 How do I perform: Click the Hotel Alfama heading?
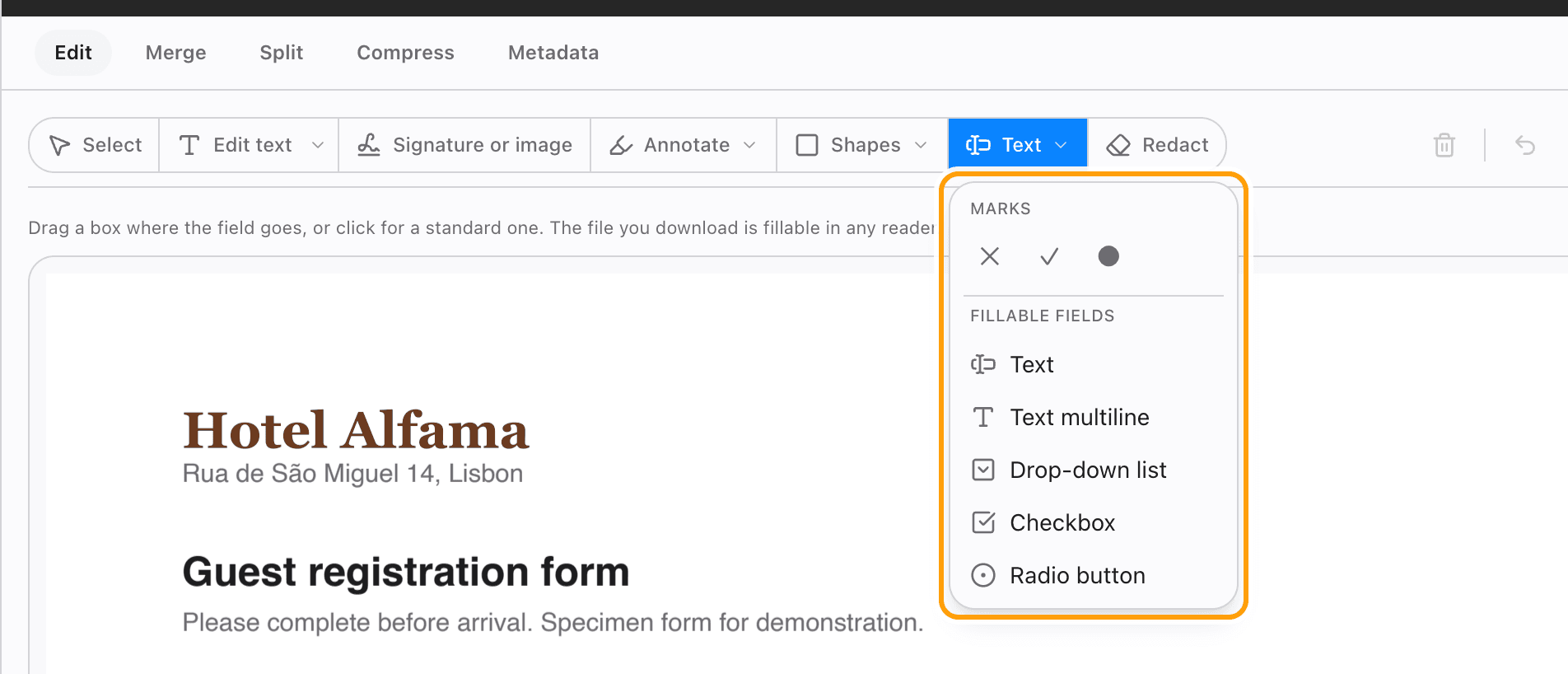[x=356, y=430]
